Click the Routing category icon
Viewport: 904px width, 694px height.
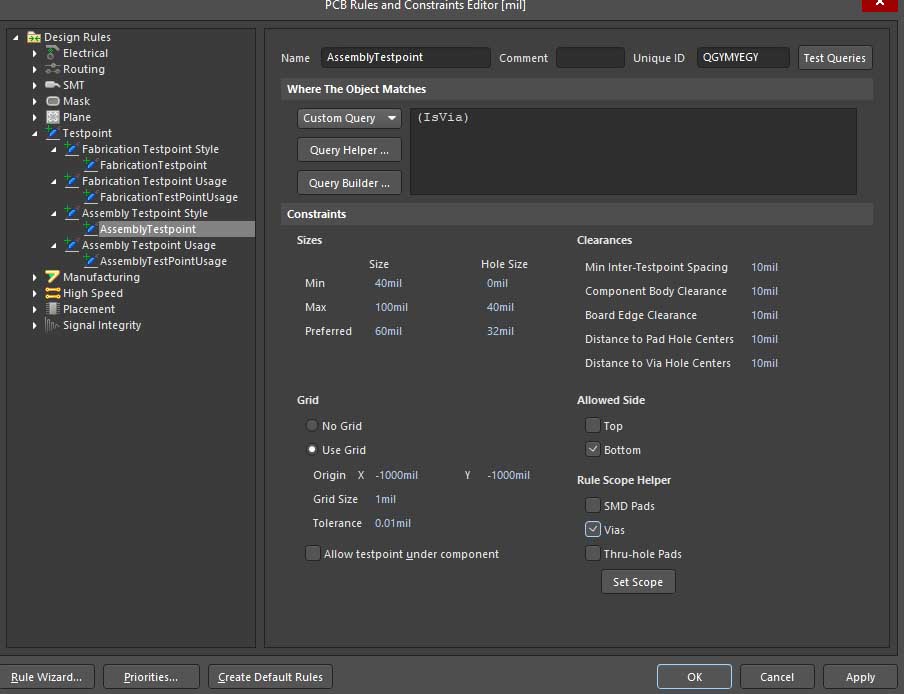(53, 69)
